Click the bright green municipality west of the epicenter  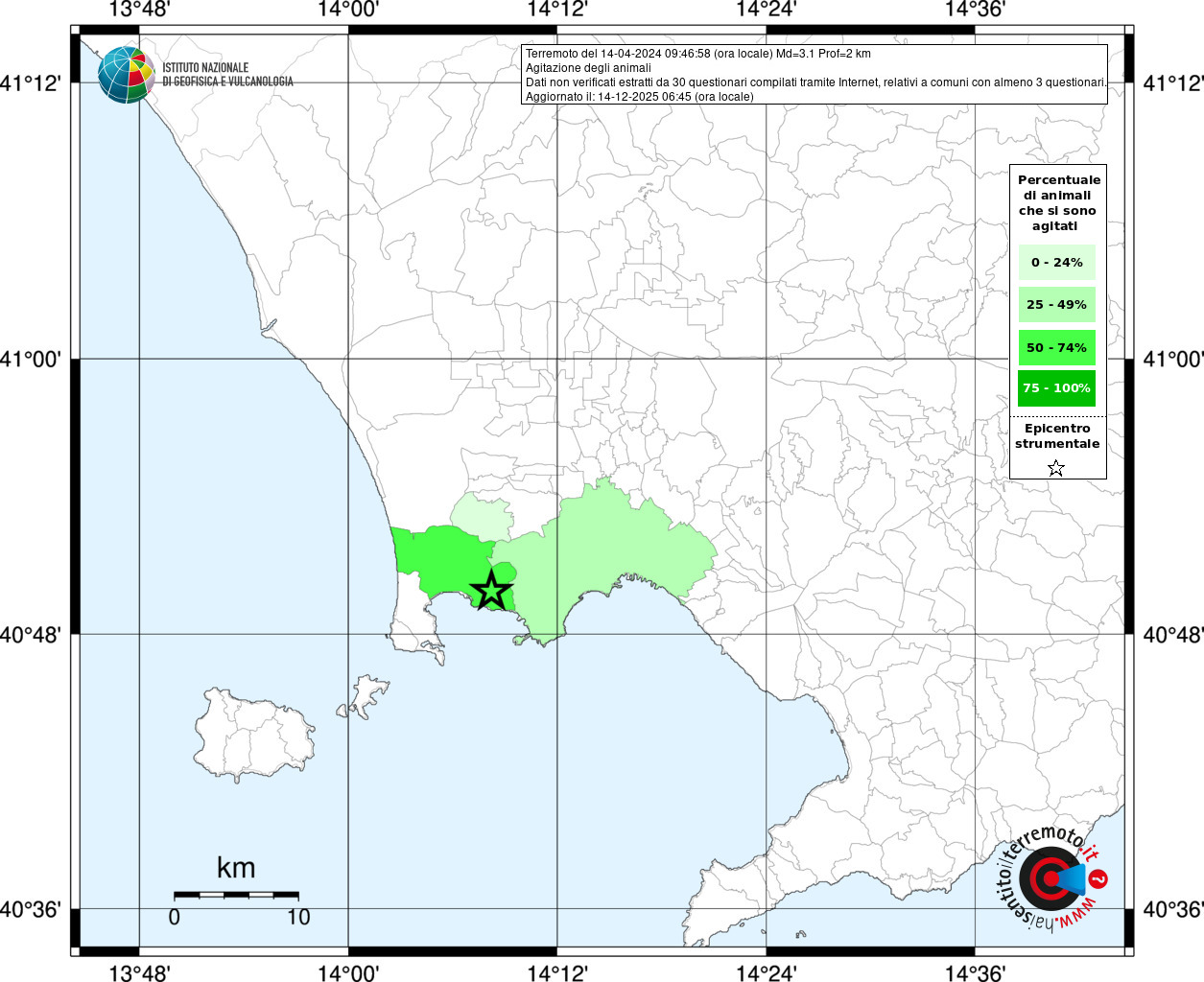(x=442, y=561)
